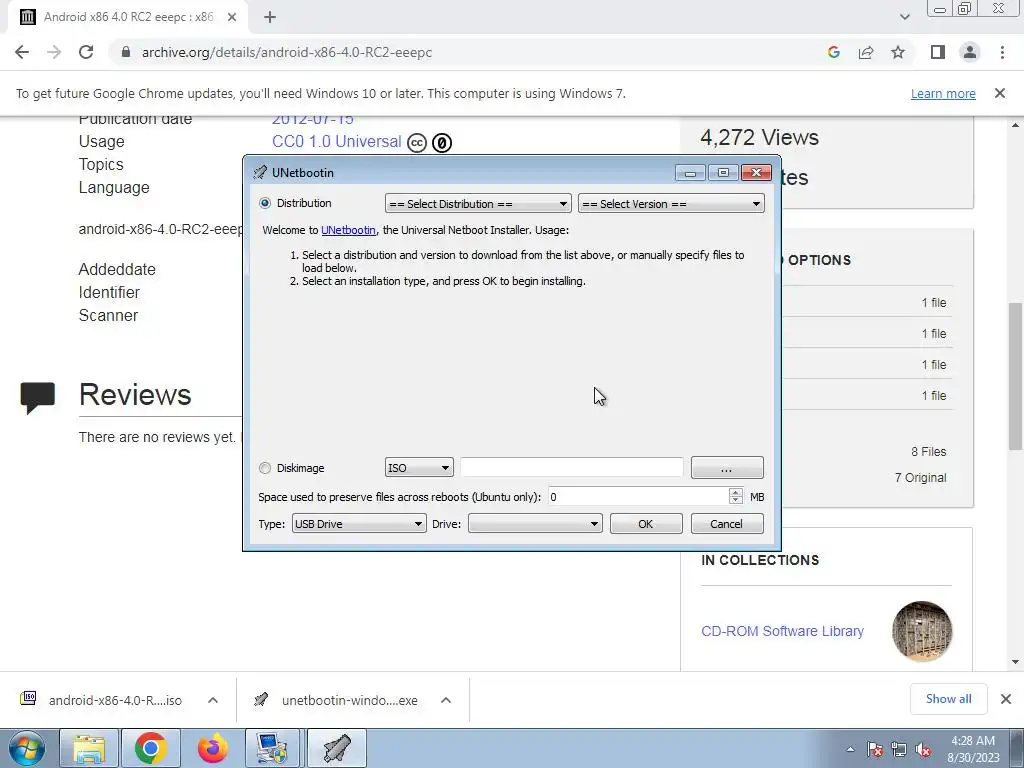Click the Google icon in address bar
The width and height of the screenshot is (1024, 768).
pyautogui.click(x=833, y=52)
